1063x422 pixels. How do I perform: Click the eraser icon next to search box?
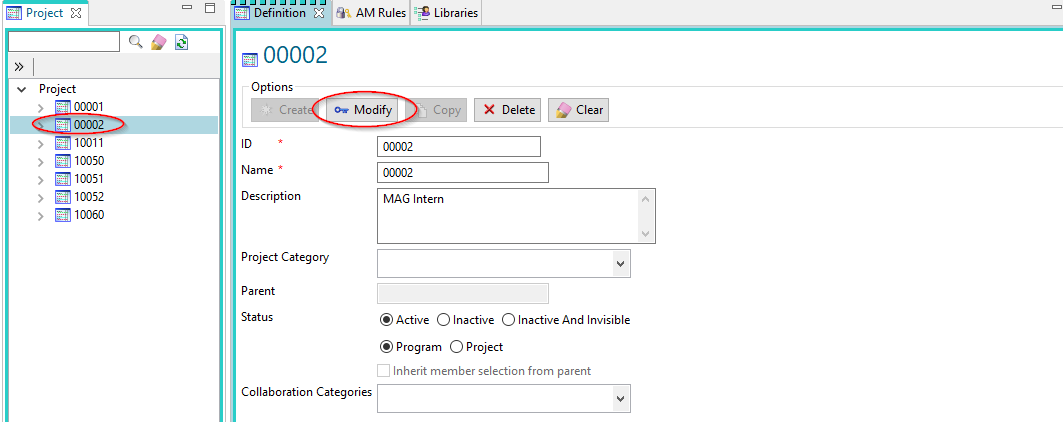coord(158,42)
